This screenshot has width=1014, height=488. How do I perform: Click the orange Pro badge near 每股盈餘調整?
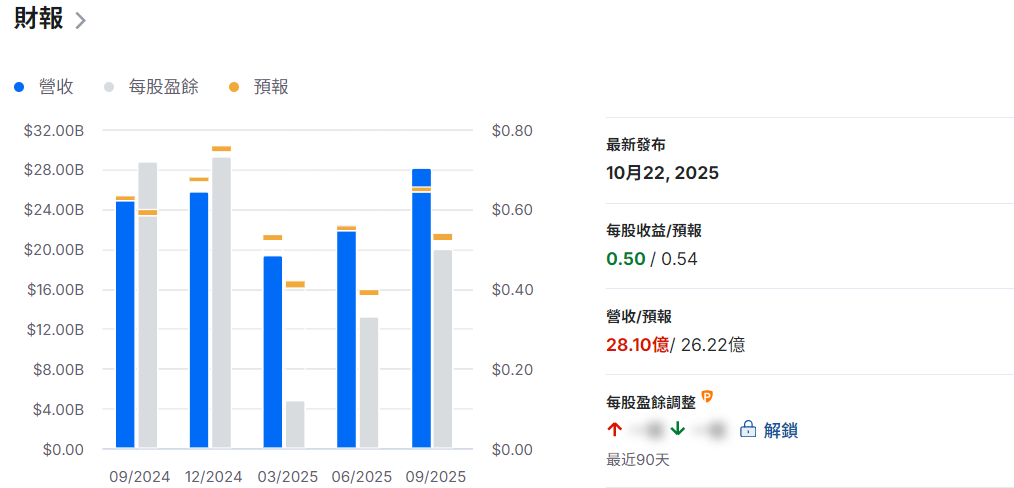(707, 397)
